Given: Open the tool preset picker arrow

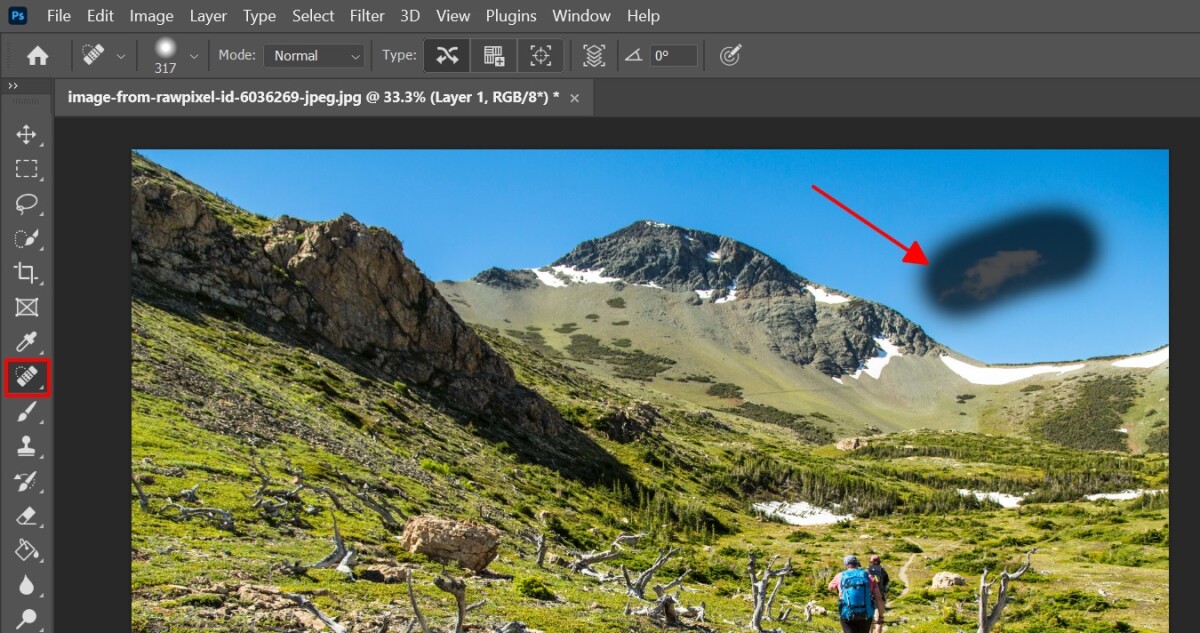Looking at the screenshot, I should click(121, 56).
